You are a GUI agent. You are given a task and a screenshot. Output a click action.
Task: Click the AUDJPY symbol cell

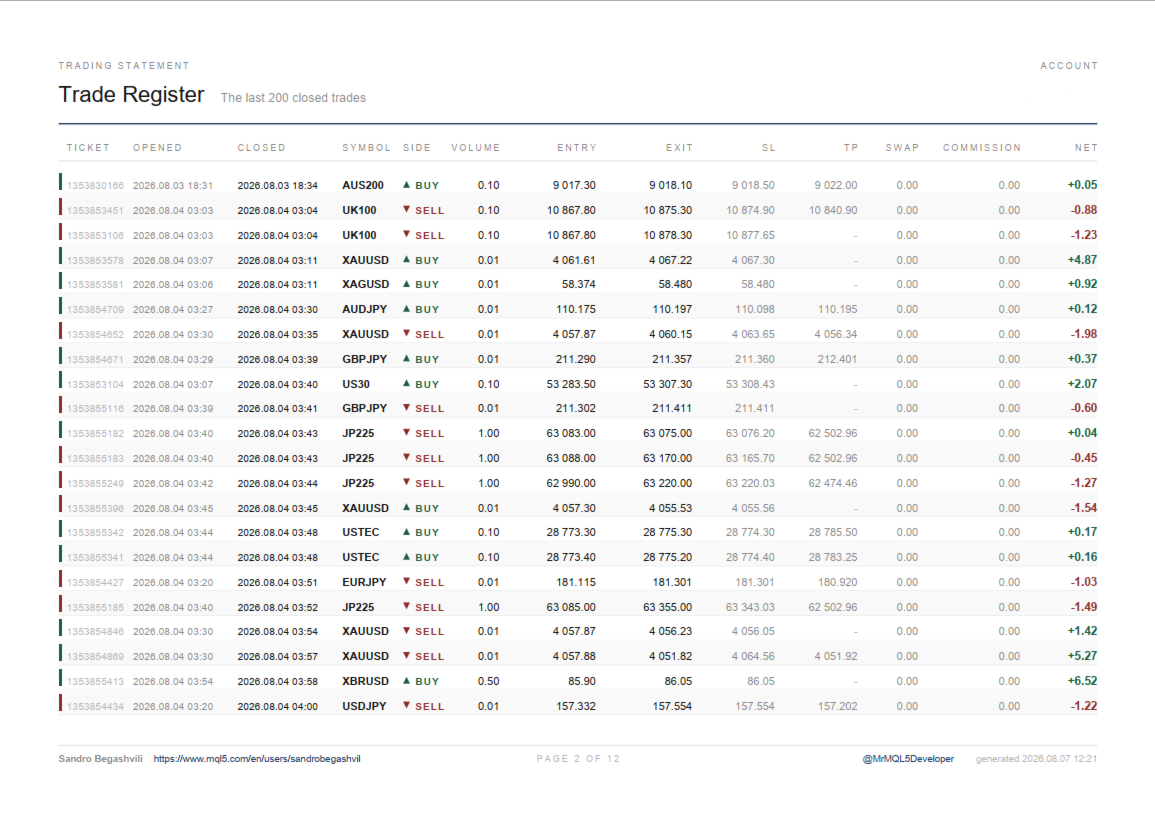365,309
